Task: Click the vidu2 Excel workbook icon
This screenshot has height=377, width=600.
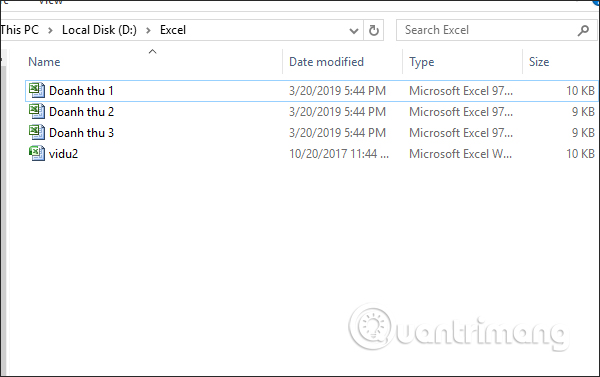Action: pos(37,153)
